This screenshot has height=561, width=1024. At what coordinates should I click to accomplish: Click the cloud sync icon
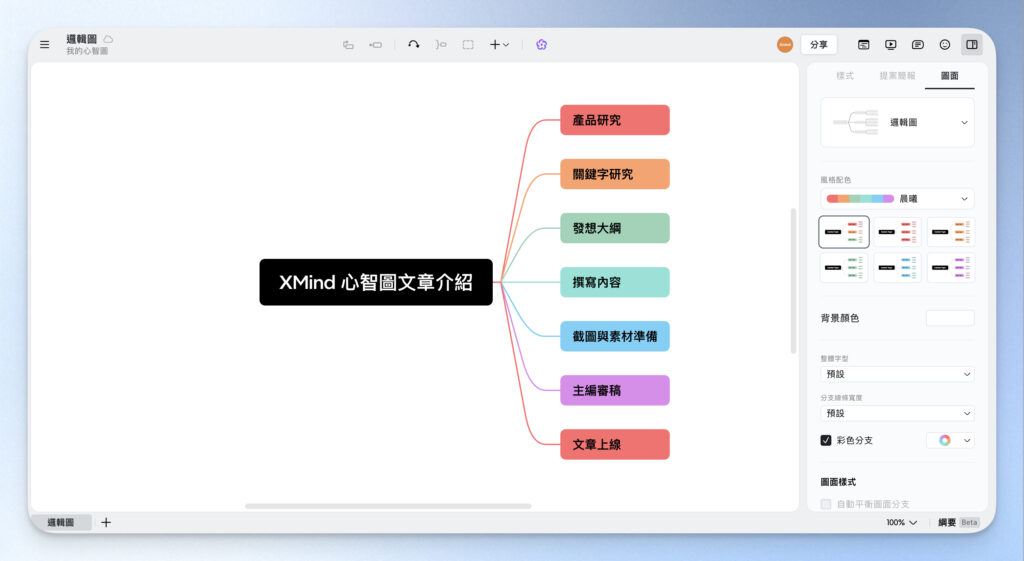(x=108, y=39)
